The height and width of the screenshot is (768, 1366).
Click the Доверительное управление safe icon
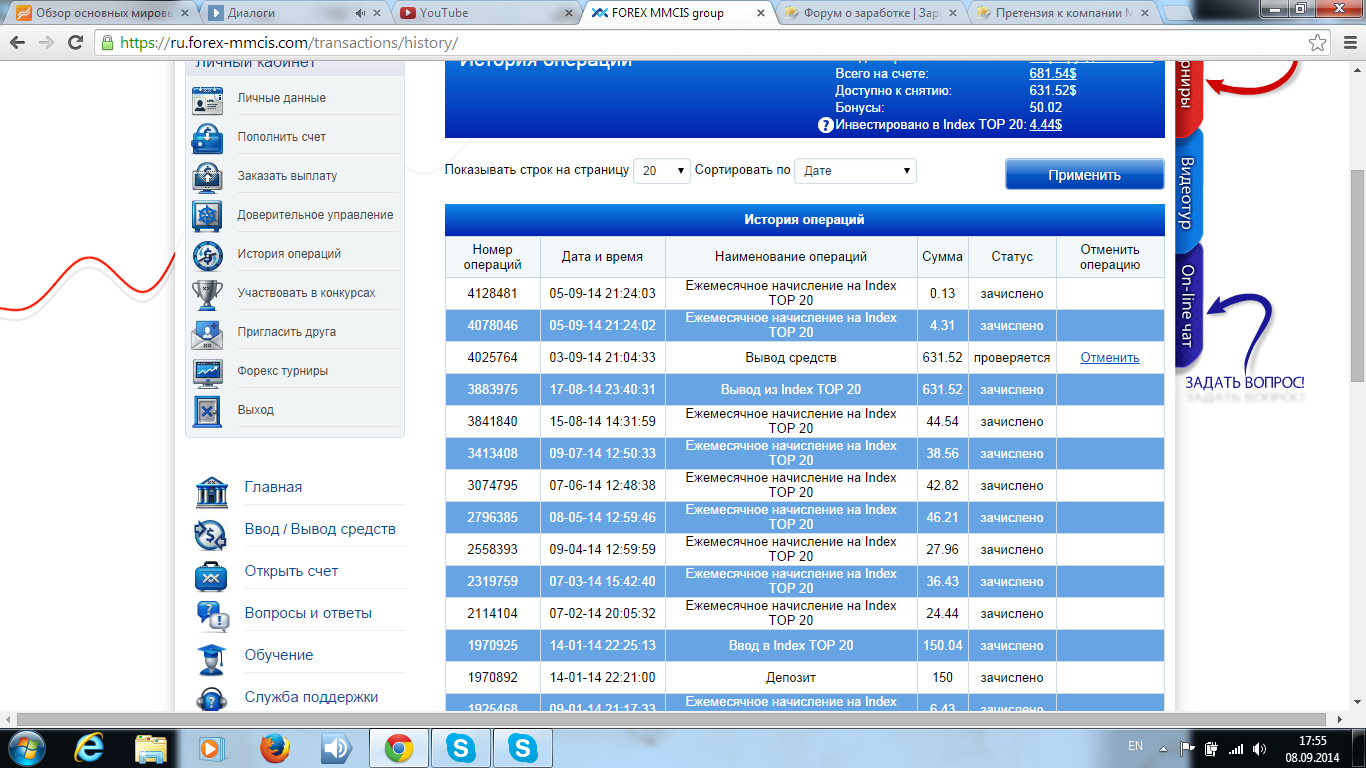tap(207, 216)
